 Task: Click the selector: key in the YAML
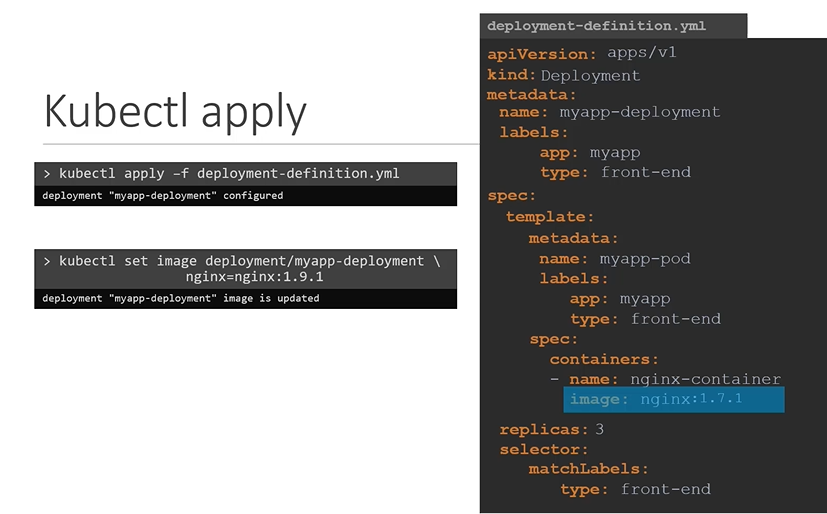[544, 449]
